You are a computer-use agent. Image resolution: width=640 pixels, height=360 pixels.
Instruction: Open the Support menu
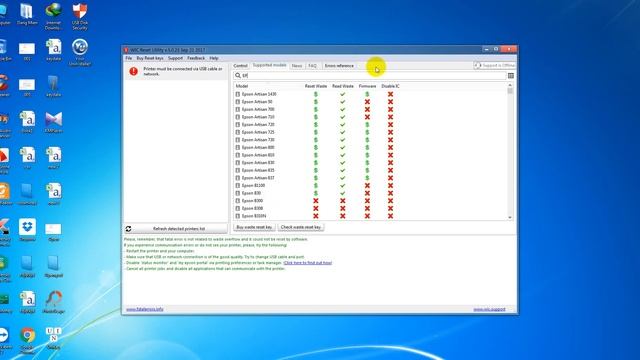(x=176, y=58)
